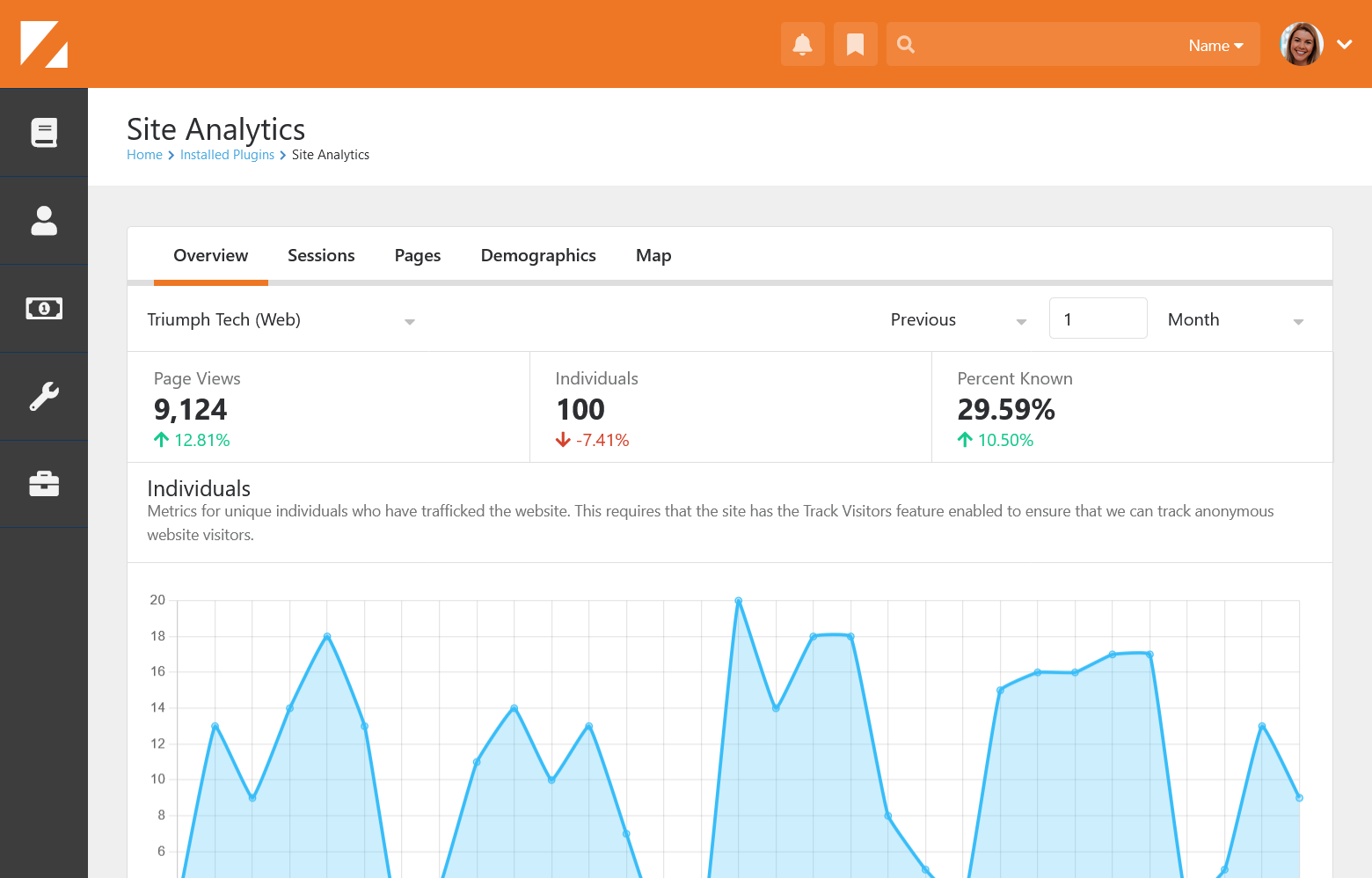Image resolution: width=1372 pixels, height=878 pixels.
Task: Open the Admin Tools wrench icon
Action: coord(44,396)
